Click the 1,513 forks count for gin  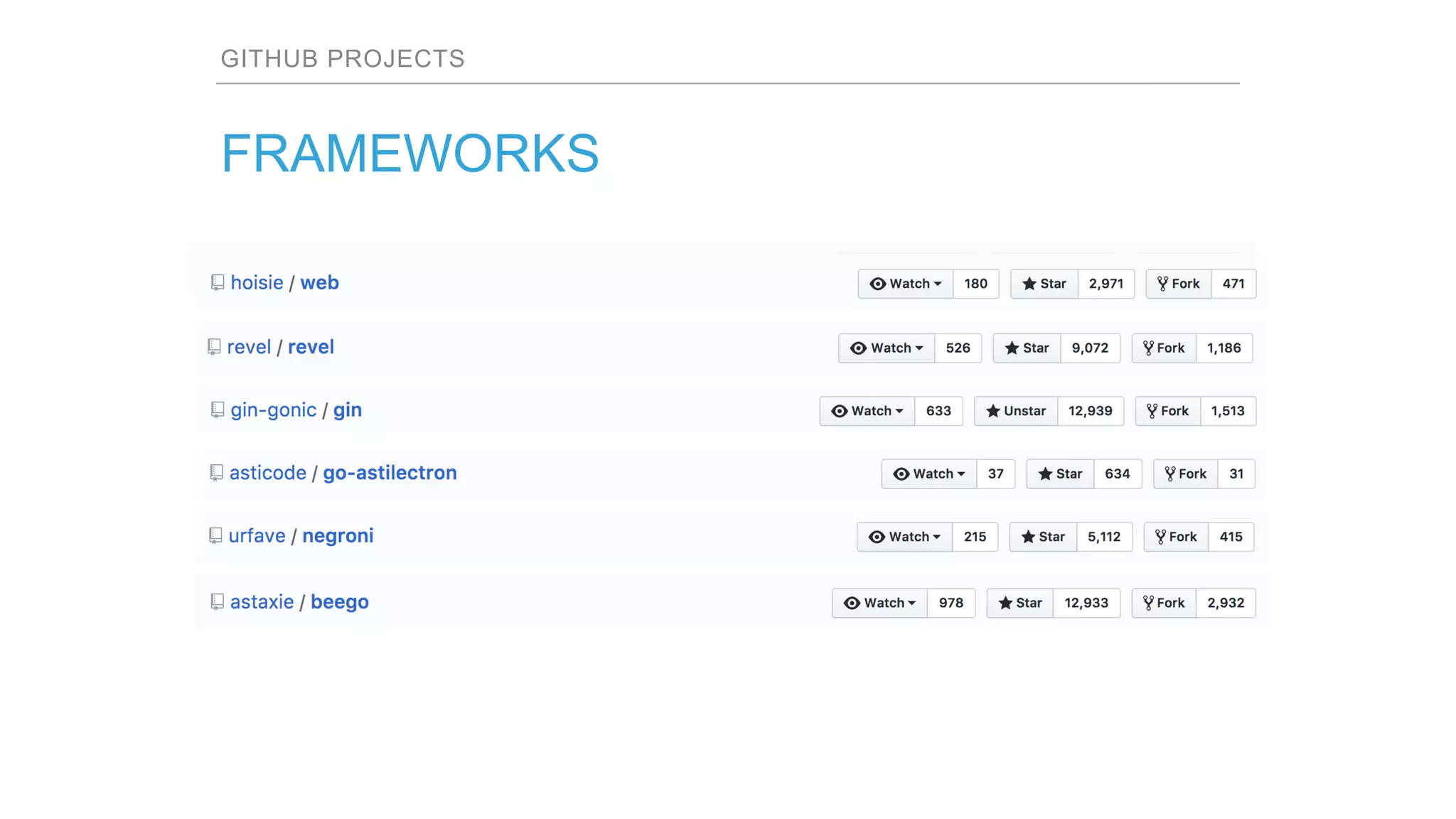click(x=1228, y=411)
